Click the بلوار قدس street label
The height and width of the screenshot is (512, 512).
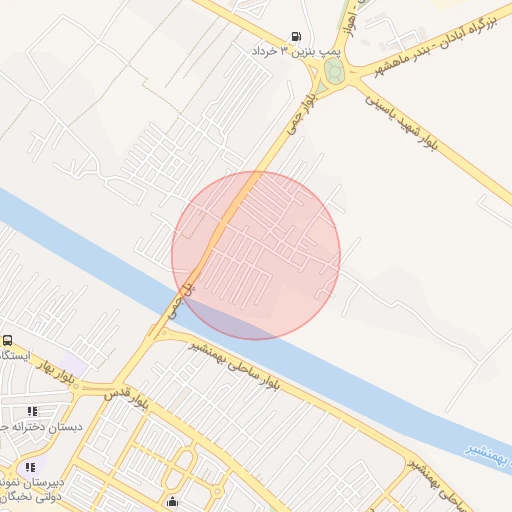(126, 398)
